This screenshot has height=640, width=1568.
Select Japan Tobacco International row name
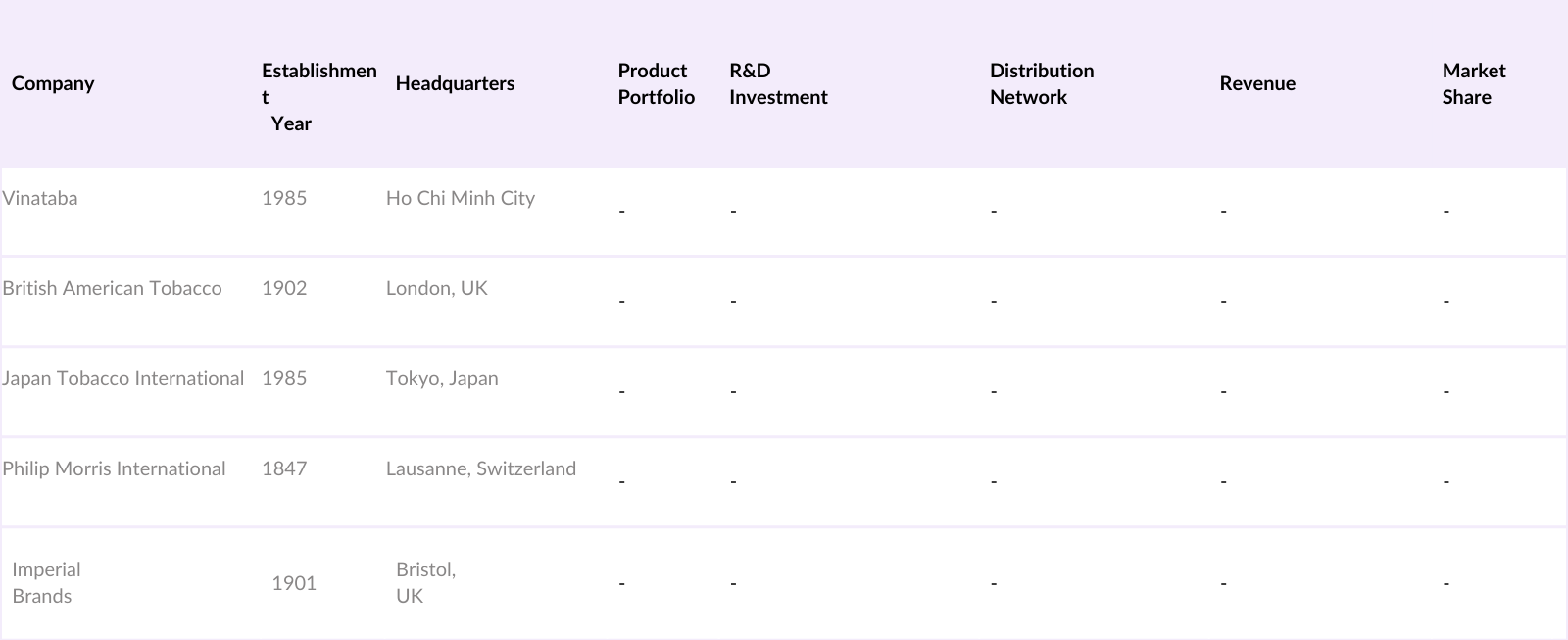tap(122, 378)
